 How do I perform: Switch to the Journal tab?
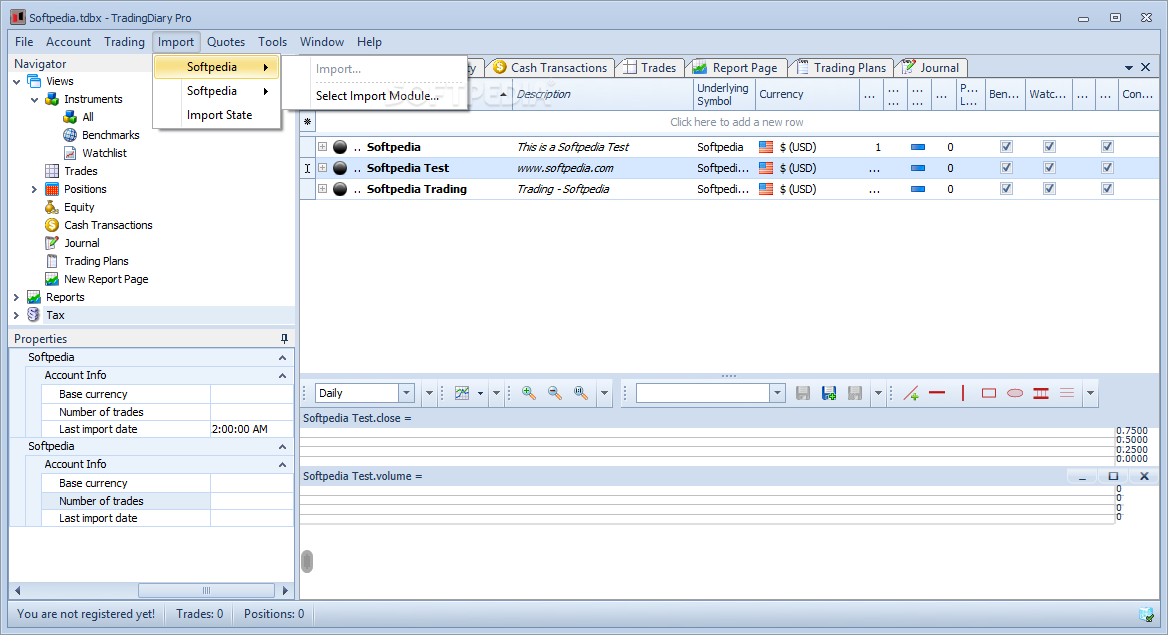[x=931, y=68]
